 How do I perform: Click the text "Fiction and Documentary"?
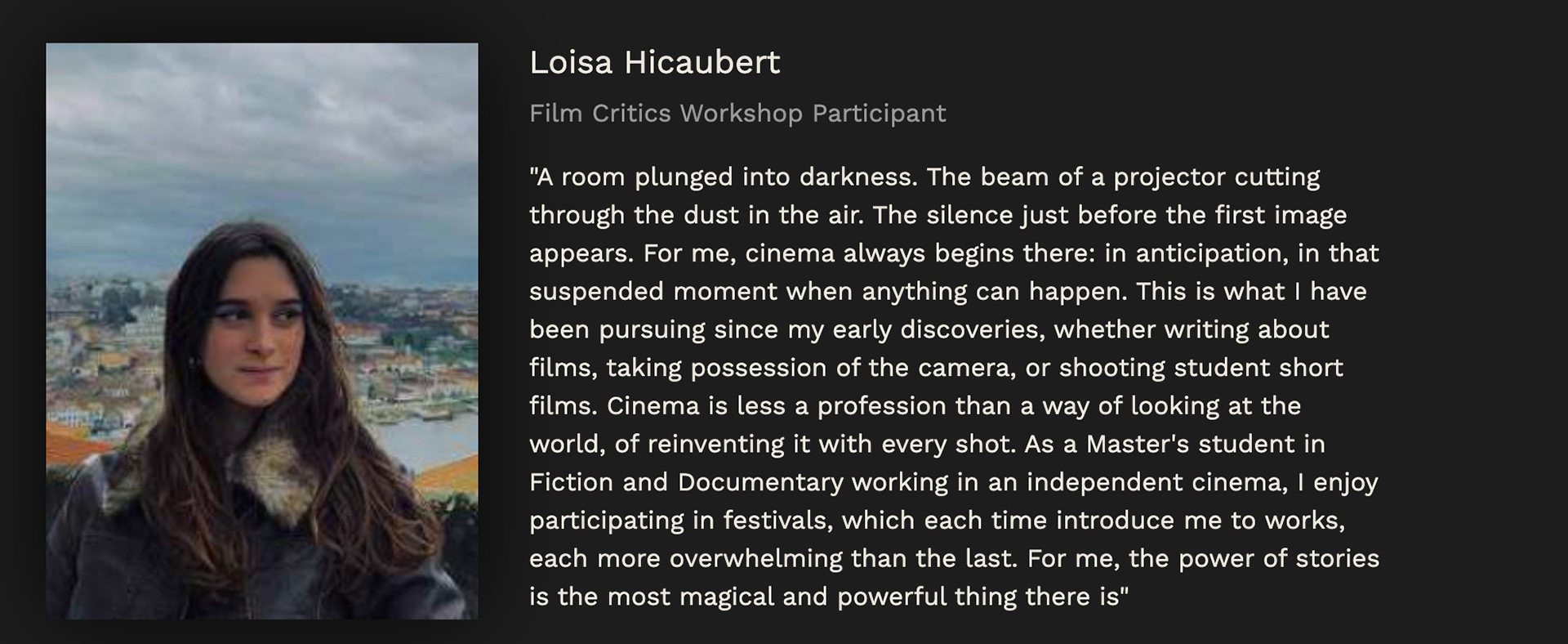coord(685,482)
